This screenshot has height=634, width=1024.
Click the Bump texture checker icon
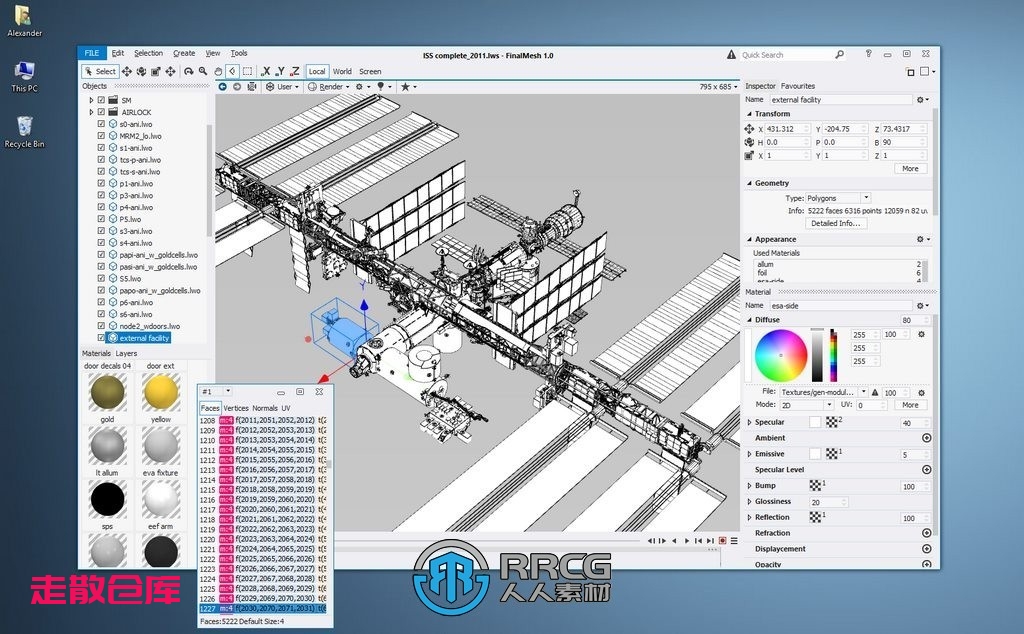[x=815, y=486]
